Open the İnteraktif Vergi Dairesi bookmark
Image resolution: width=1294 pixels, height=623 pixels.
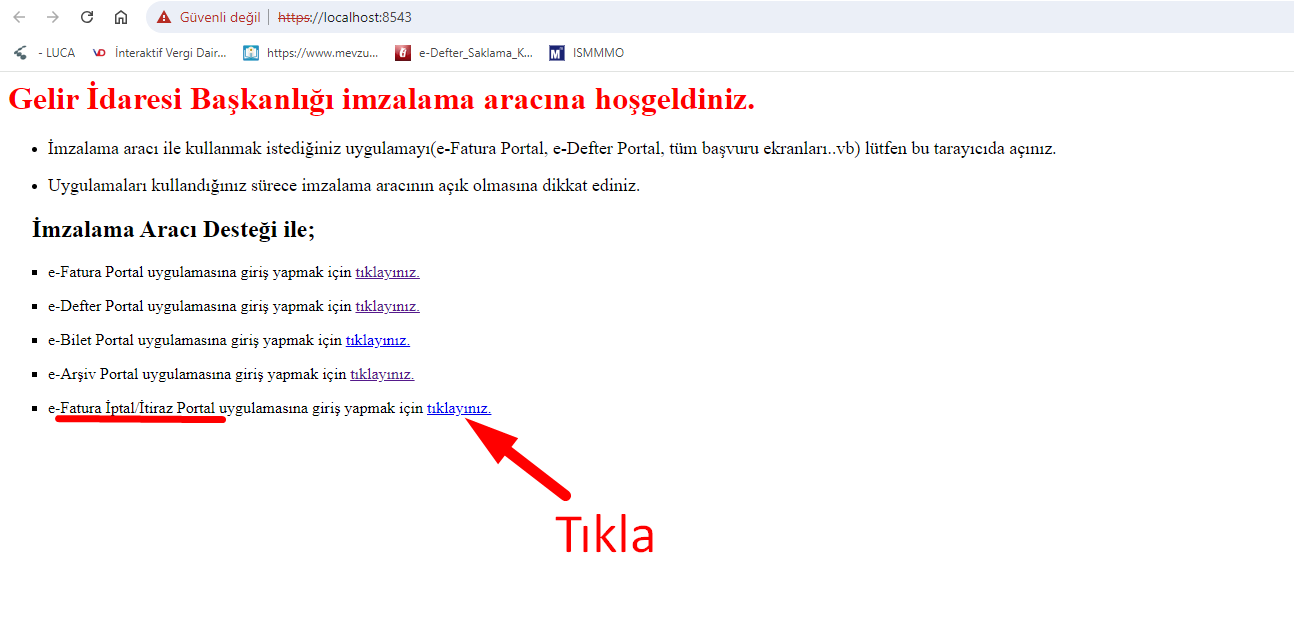160,53
